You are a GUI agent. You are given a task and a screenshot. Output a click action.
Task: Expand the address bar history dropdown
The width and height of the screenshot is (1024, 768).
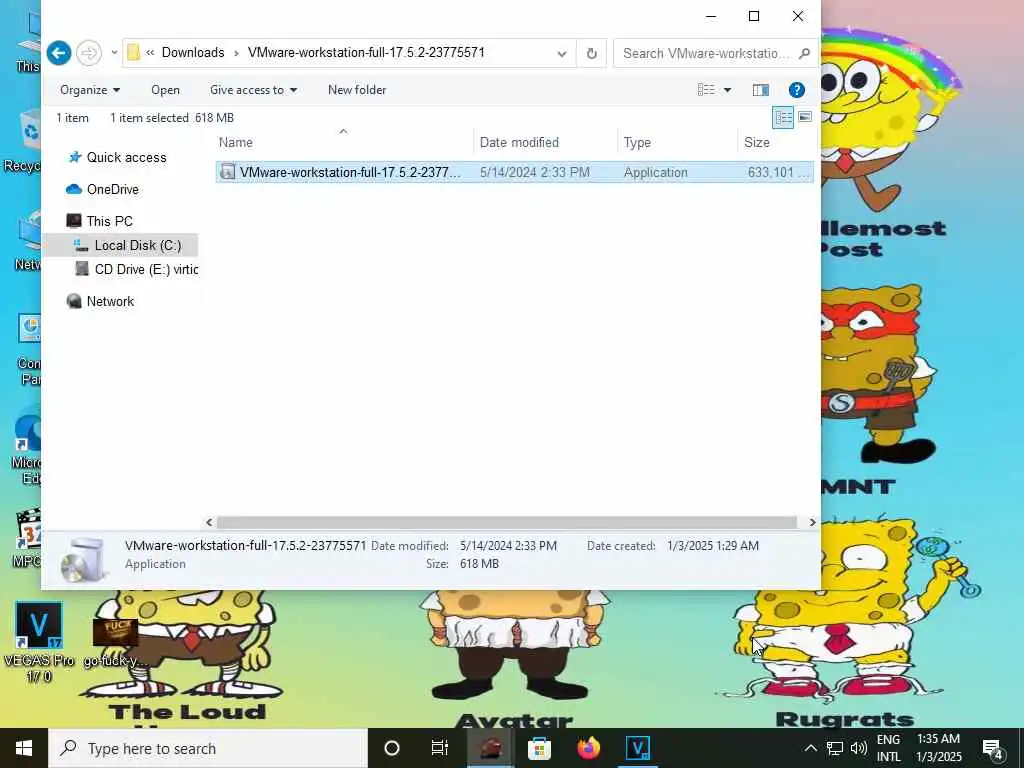[x=562, y=54]
